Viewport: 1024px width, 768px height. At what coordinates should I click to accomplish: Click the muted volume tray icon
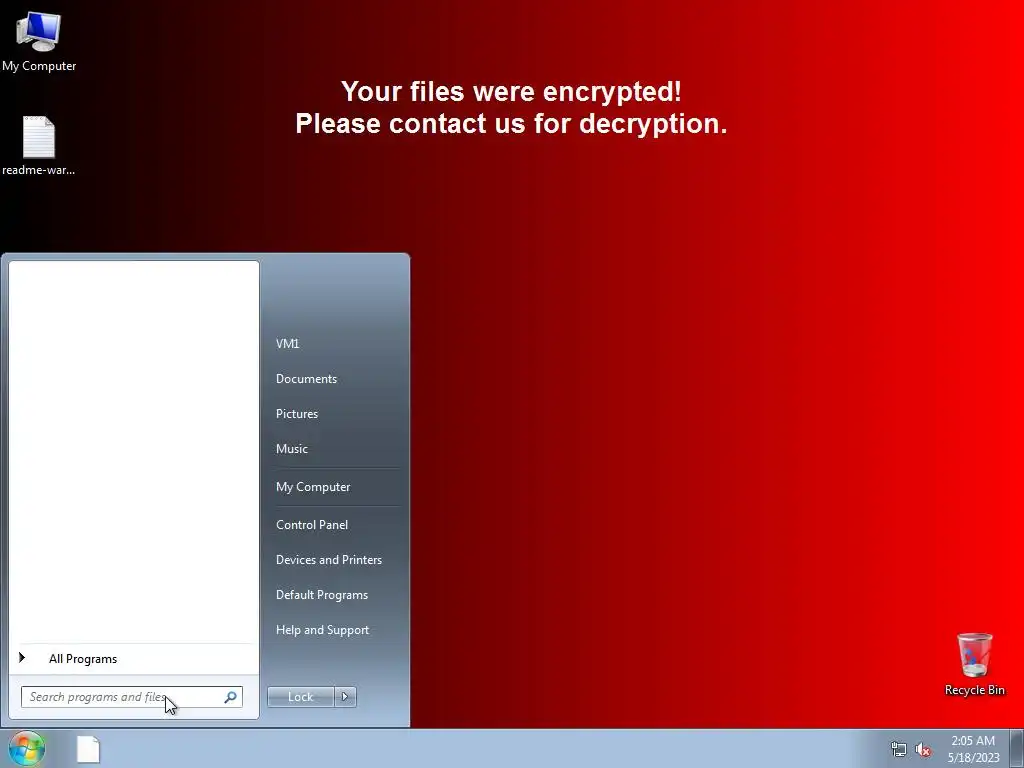coord(923,749)
